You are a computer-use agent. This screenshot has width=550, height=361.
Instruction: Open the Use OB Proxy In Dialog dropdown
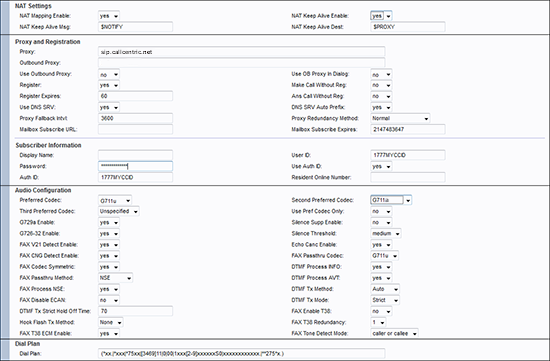coord(381,75)
